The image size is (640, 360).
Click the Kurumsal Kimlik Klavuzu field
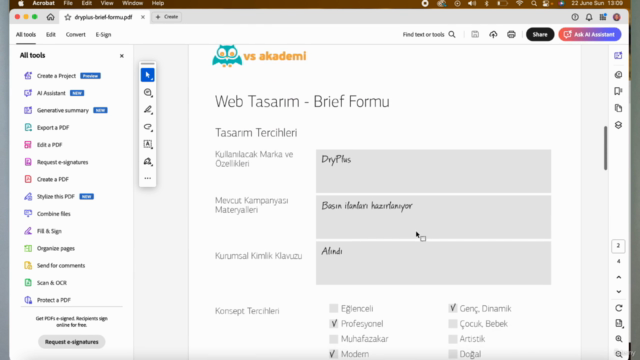click(x=433, y=263)
